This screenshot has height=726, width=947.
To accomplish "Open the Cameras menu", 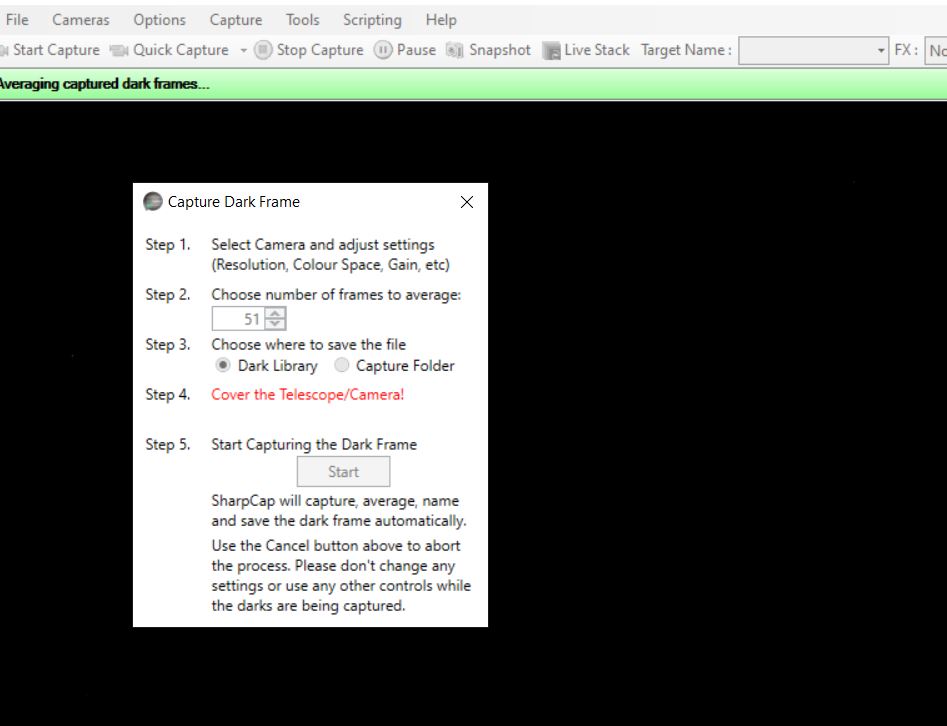I will pyautogui.click(x=80, y=20).
